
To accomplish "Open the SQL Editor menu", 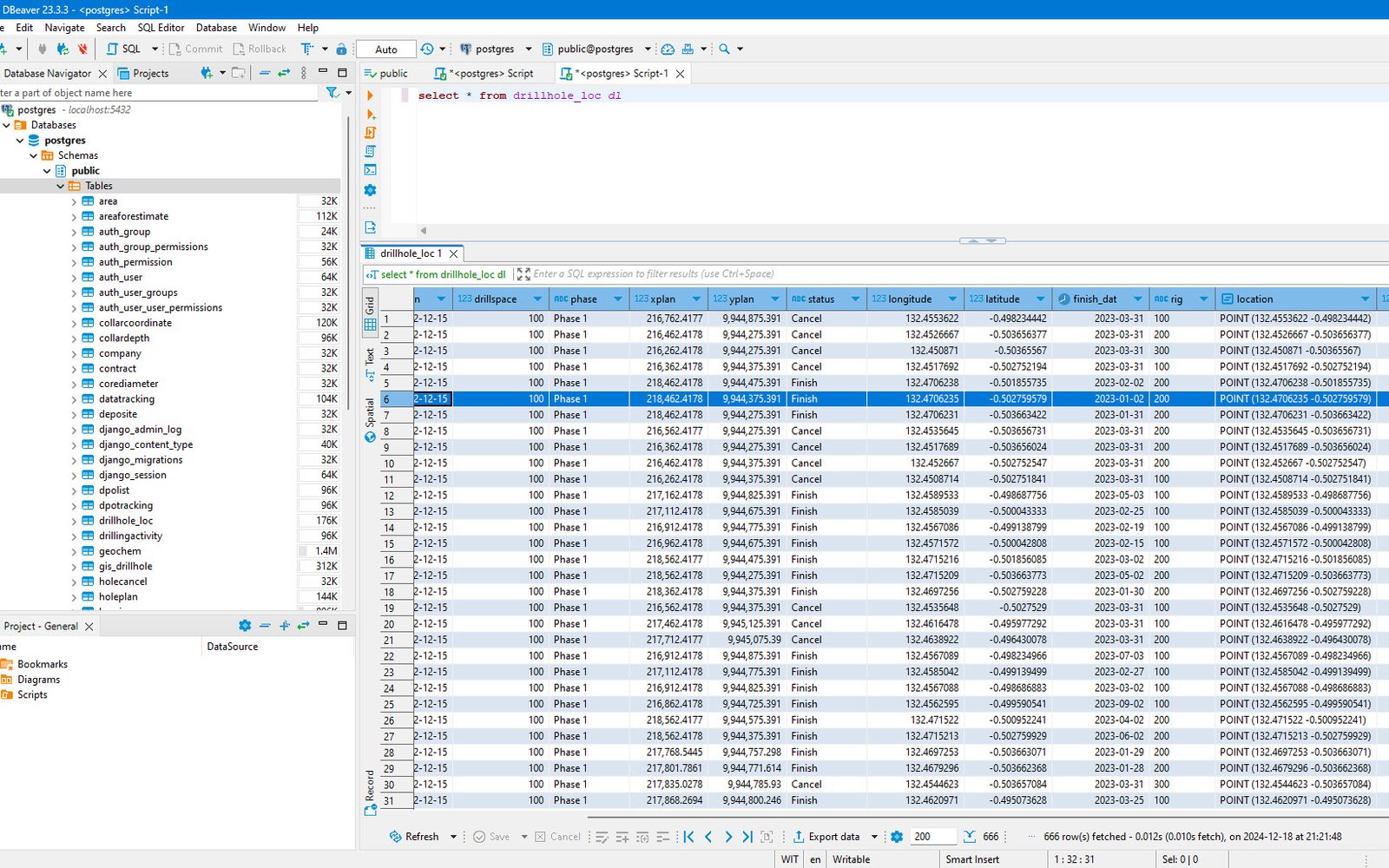I will [161, 28].
